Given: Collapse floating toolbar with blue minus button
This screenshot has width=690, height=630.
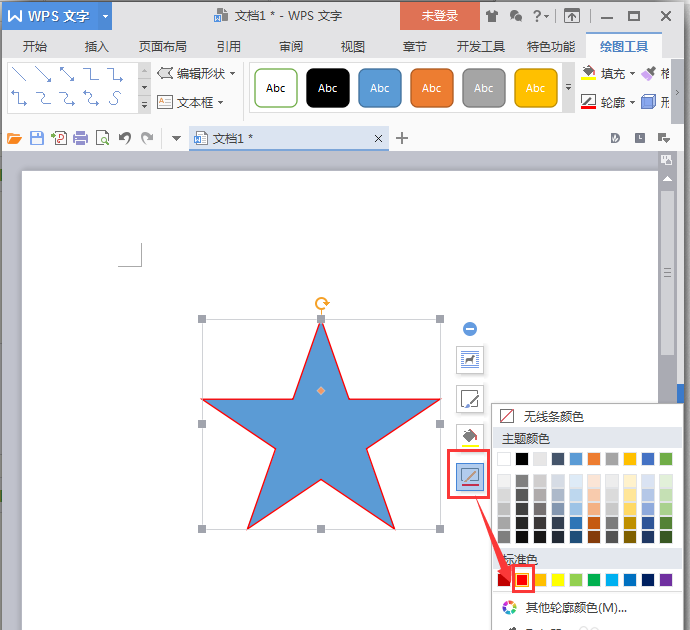Looking at the screenshot, I should (x=470, y=329).
